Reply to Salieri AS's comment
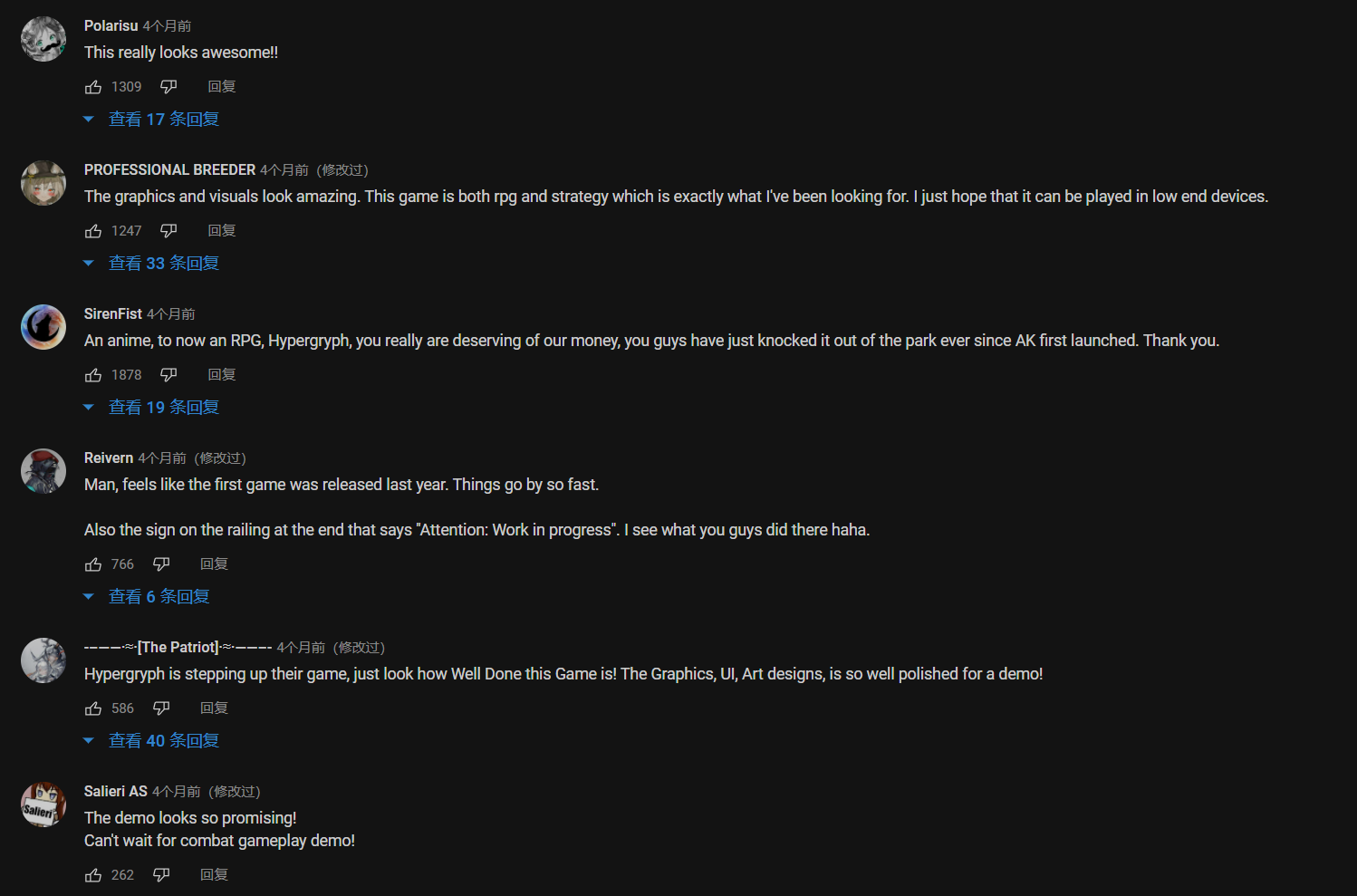The image size is (1357, 896). click(215, 875)
